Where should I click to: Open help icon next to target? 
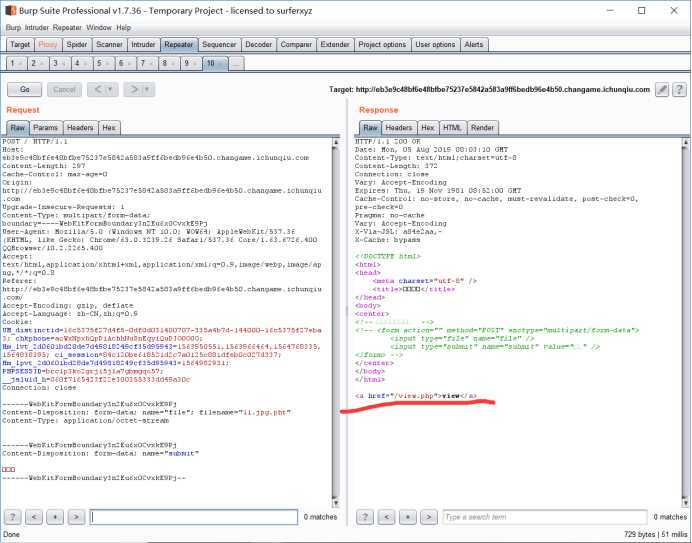679,90
